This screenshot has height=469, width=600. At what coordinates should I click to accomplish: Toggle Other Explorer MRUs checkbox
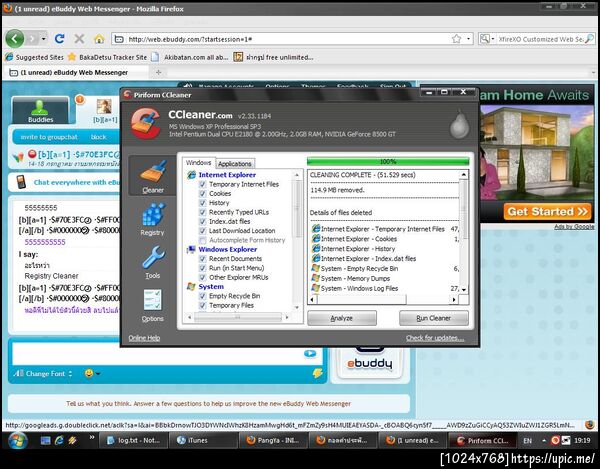coord(203,277)
